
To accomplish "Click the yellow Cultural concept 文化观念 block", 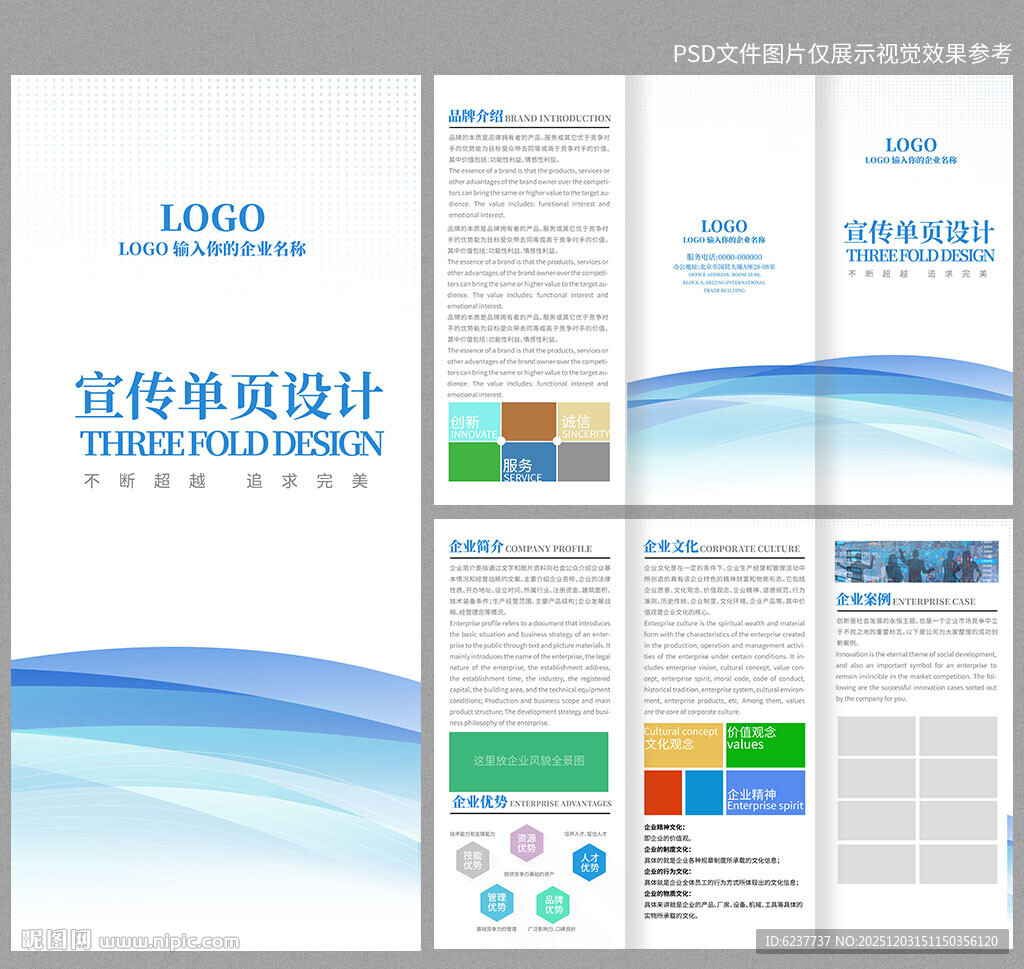I will click(683, 745).
